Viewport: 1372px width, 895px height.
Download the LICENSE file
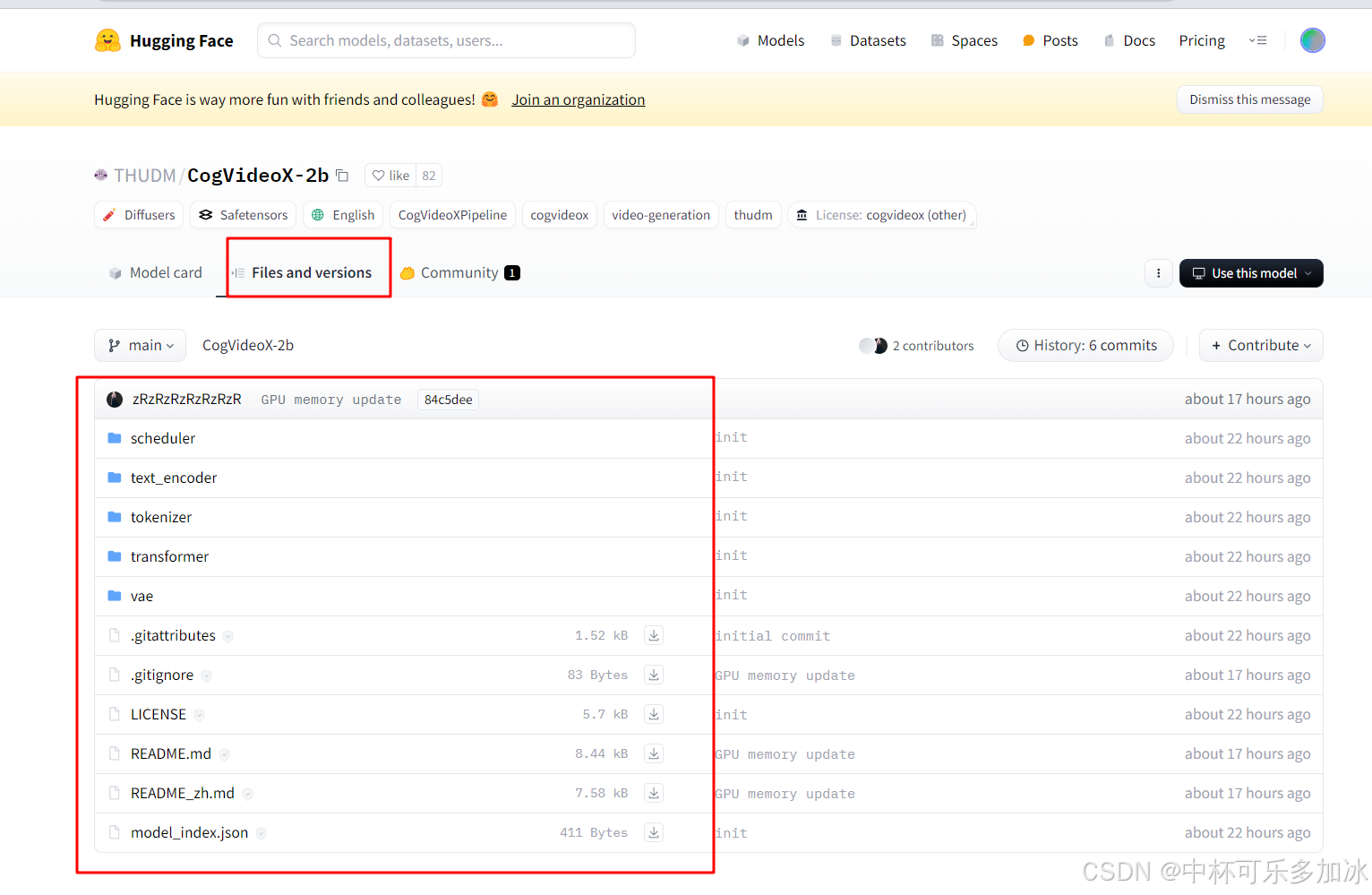click(x=654, y=714)
